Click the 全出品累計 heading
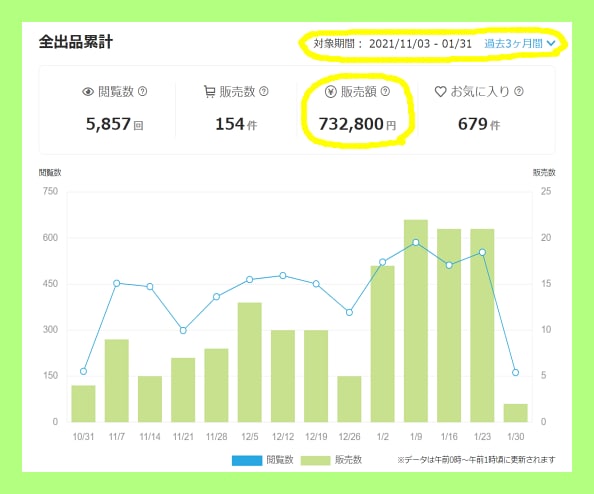This screenshot has width=594, height=494. coord(76,42)
